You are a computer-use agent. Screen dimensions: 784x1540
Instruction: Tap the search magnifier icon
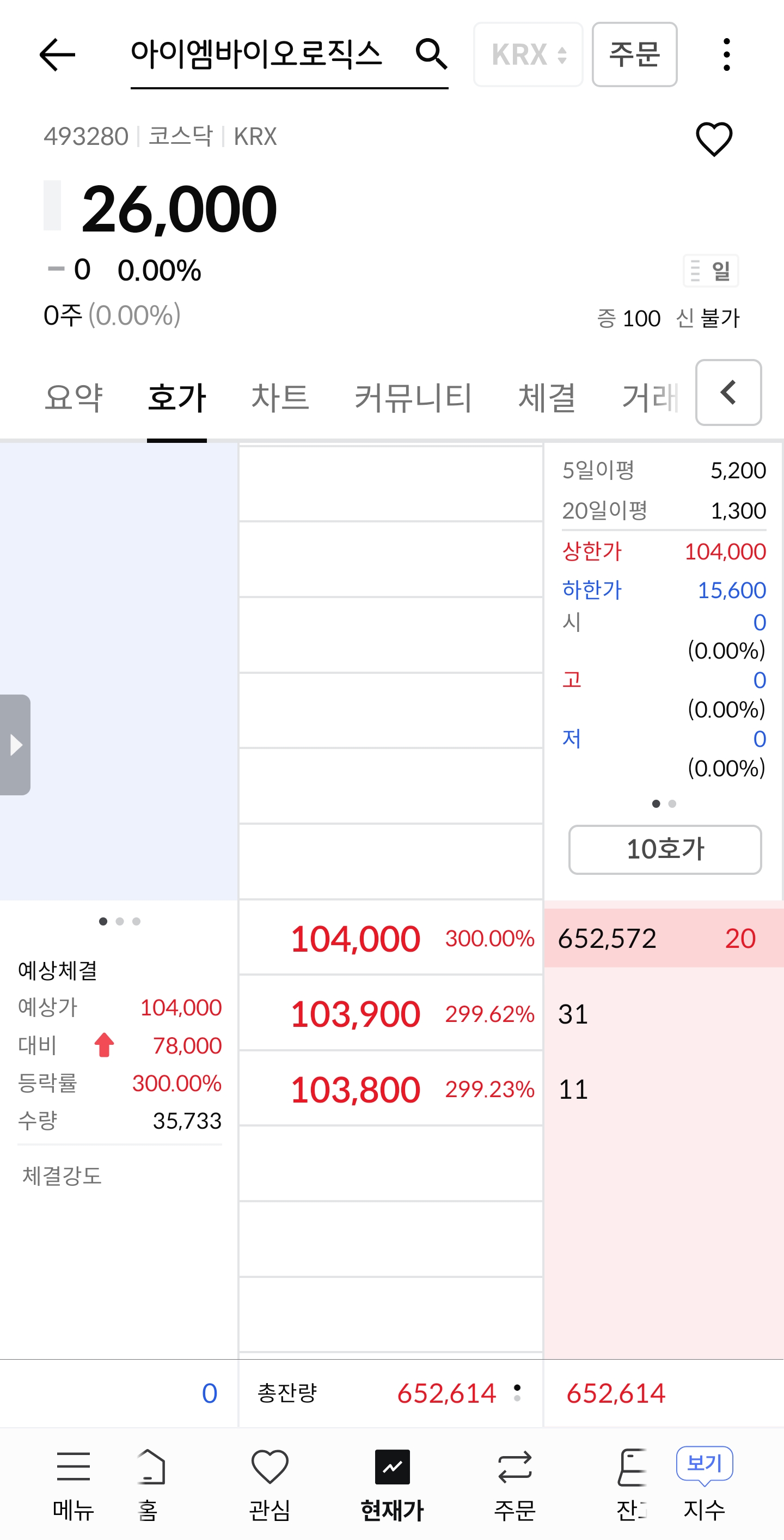(x=431, y=54)
